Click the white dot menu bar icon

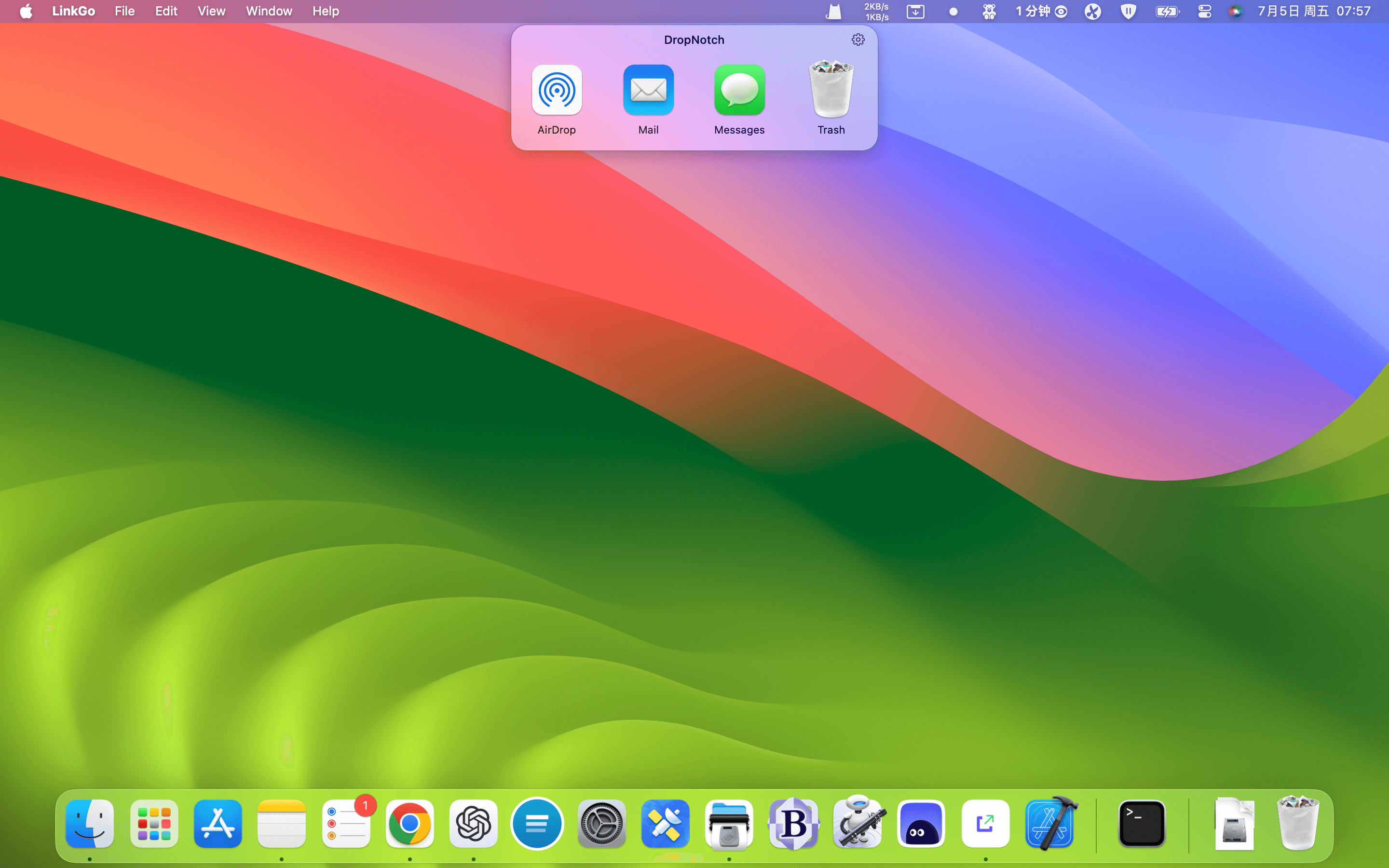(953, 12)
